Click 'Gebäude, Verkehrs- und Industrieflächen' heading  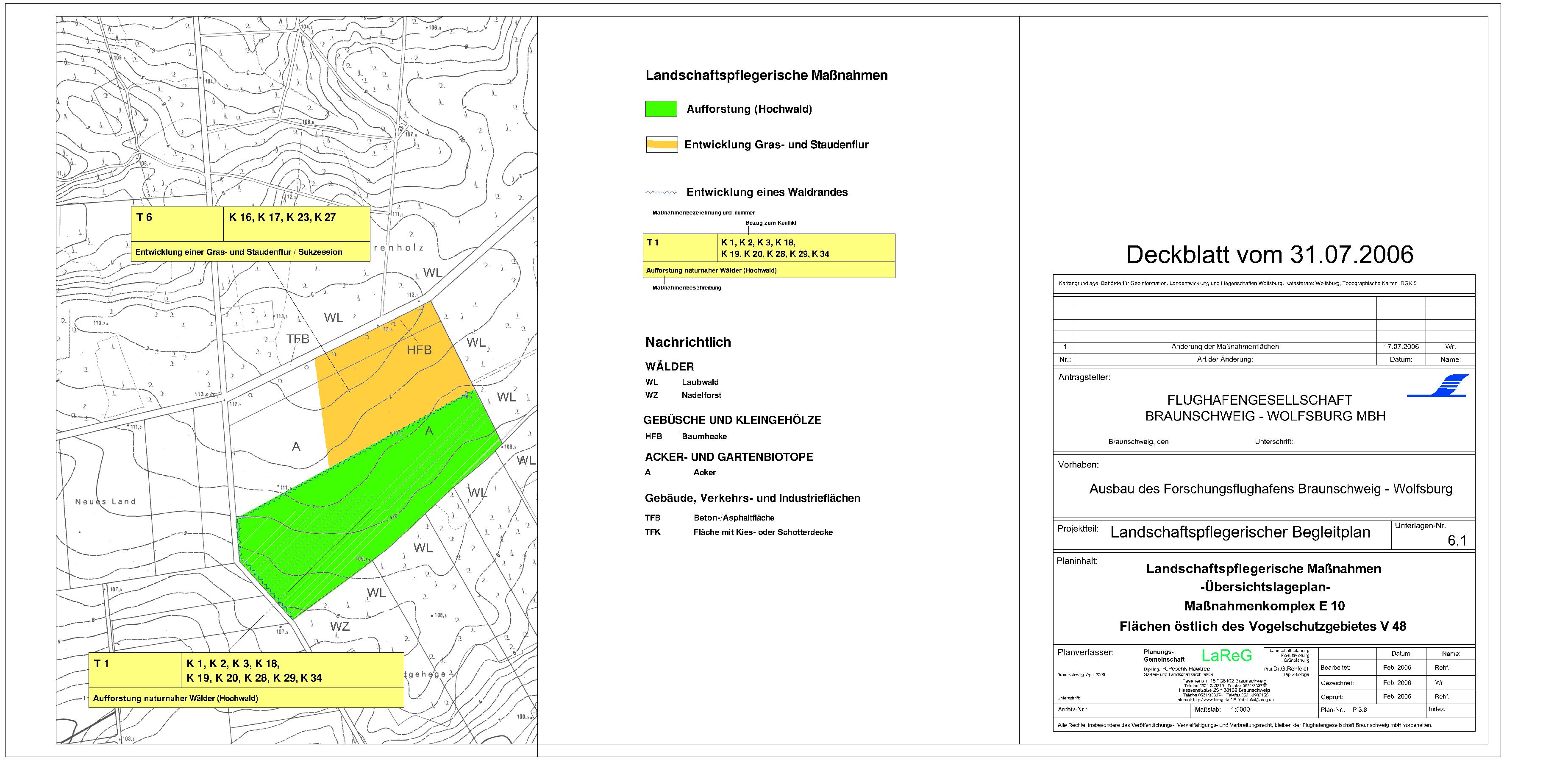752,499
